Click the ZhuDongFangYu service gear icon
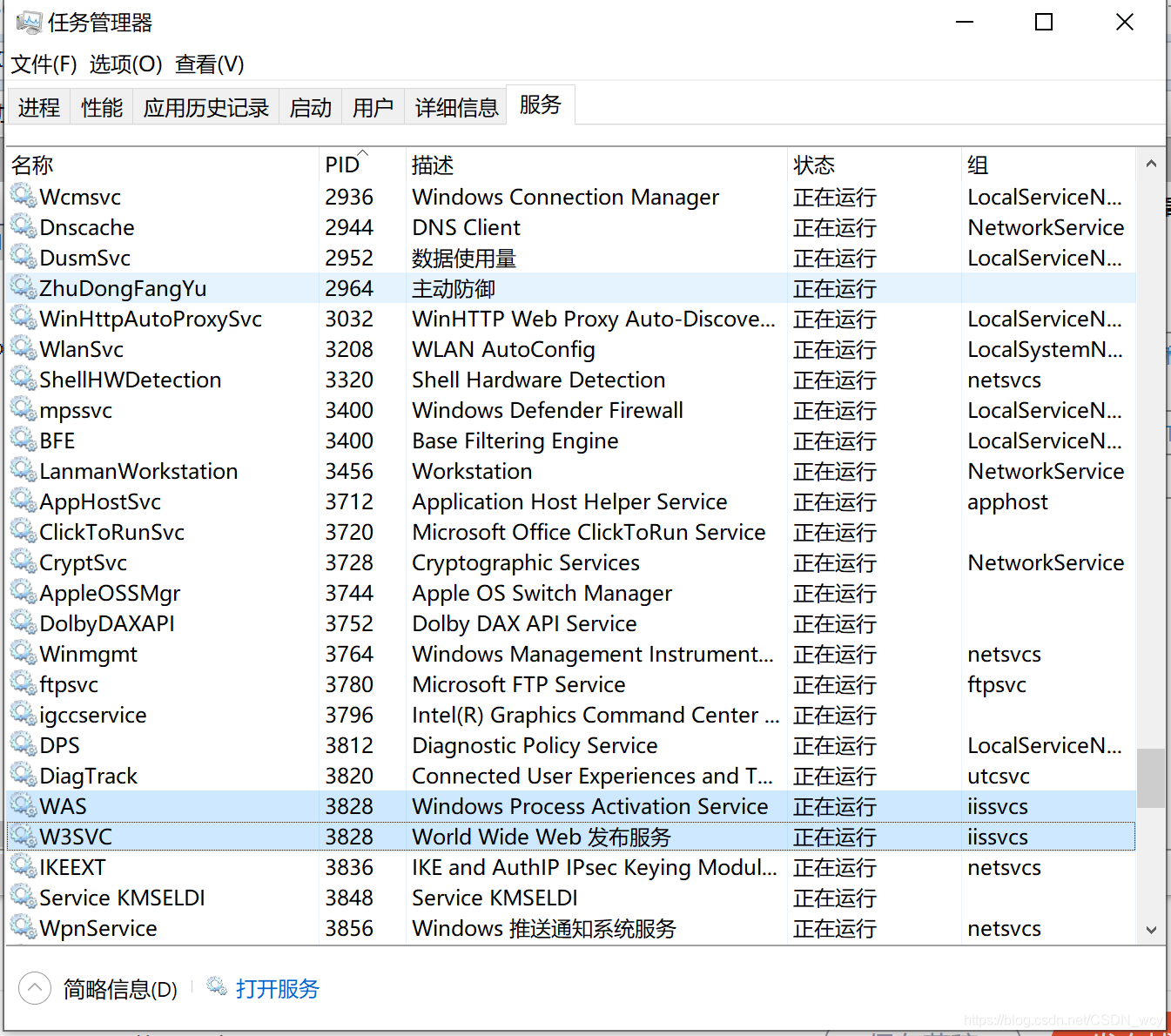 coord(23,286)
